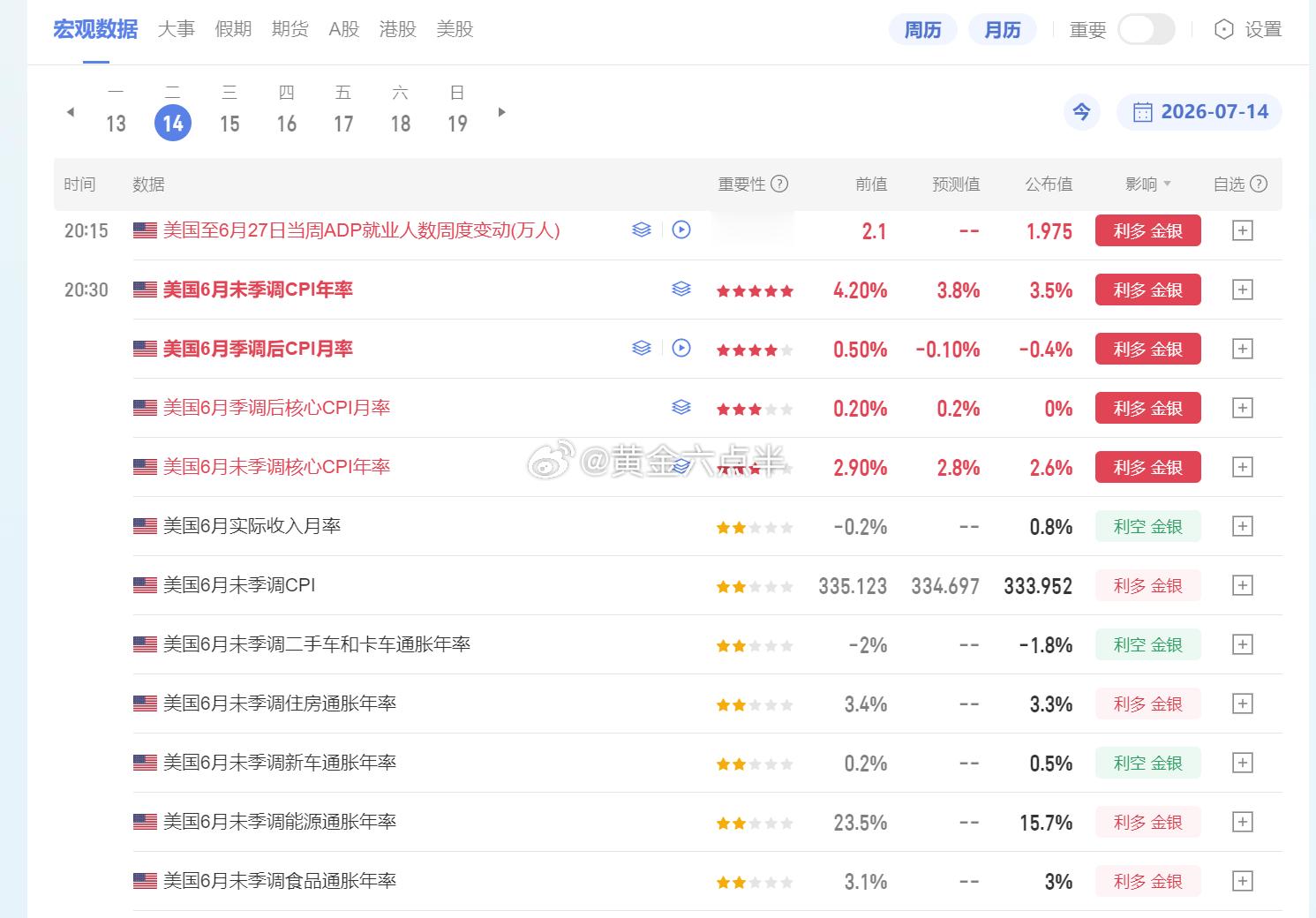Add 美国6月实际收入月率 to watchlist
Image resolution: width=1316 pixels, height=918 pixels.
(x=1242, y=526)
